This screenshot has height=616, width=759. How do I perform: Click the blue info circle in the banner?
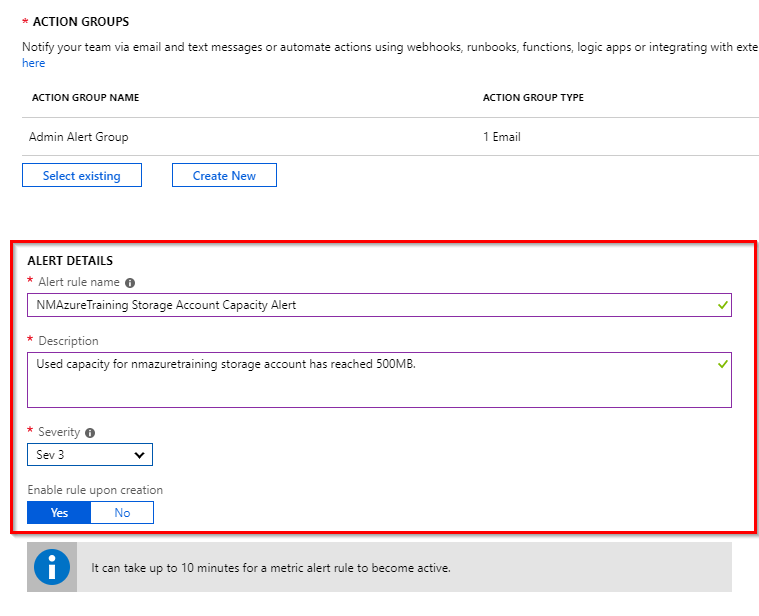[x=52, y=567]
